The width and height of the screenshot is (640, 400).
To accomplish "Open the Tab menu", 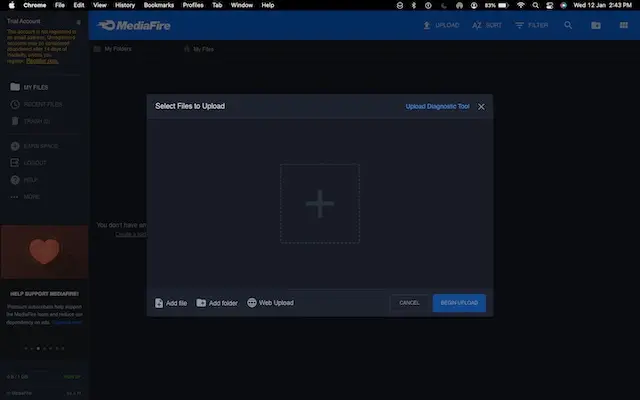I will [x=217, y=5].
